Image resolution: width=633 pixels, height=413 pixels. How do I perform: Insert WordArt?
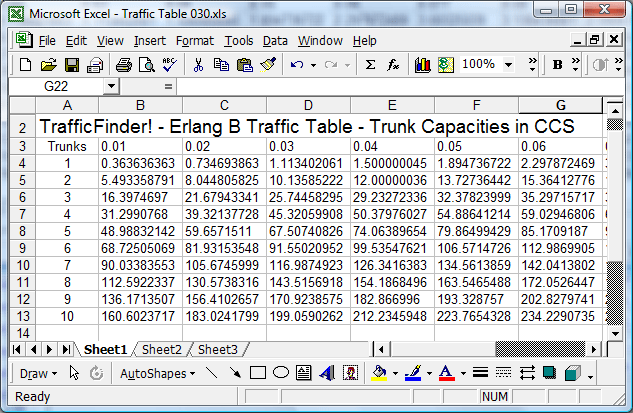(x=327, y=373)
